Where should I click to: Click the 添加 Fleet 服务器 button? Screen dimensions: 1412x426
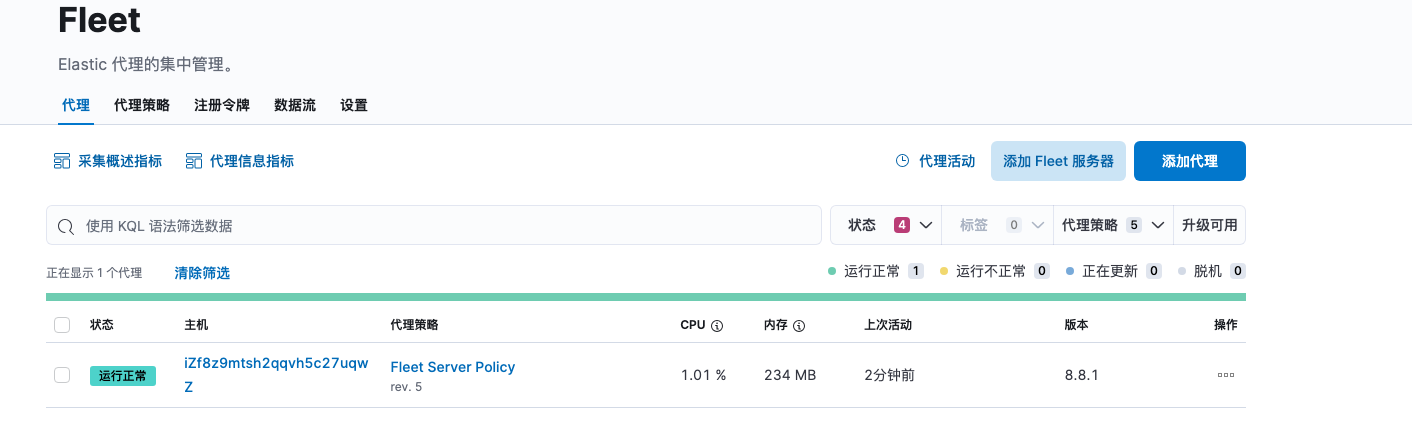pos(1059,161)
